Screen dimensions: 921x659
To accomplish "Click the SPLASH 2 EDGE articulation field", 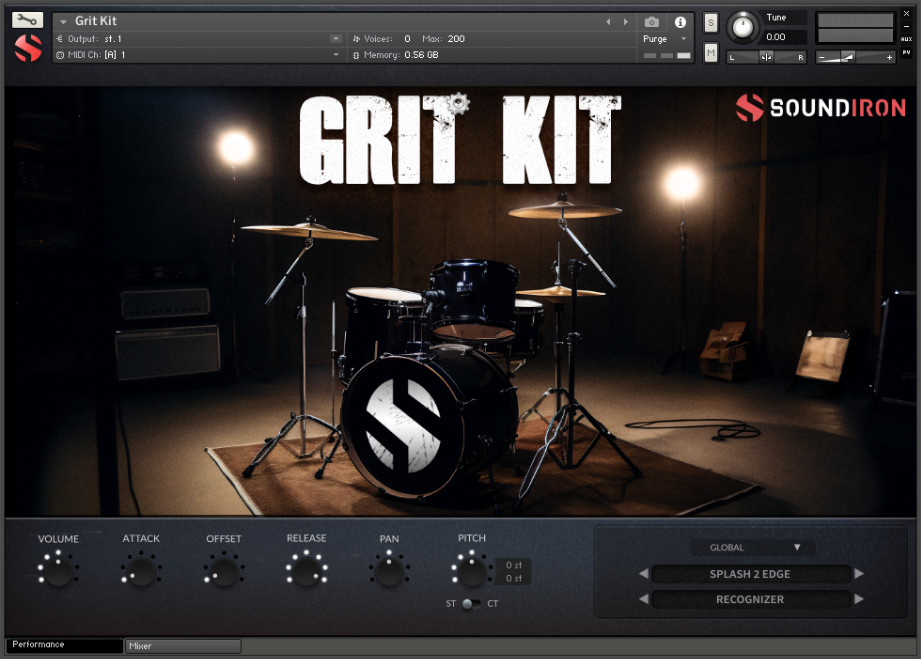I will coord(751,574).
